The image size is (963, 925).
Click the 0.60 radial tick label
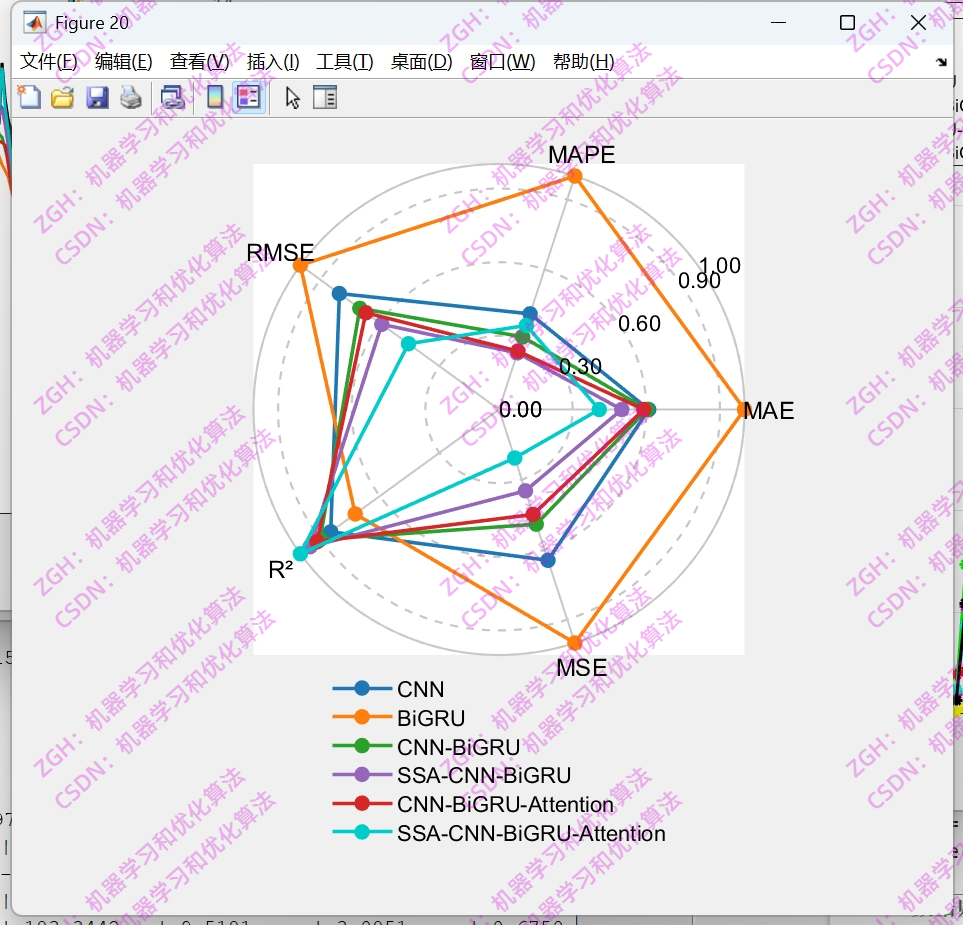click(639, 324)
